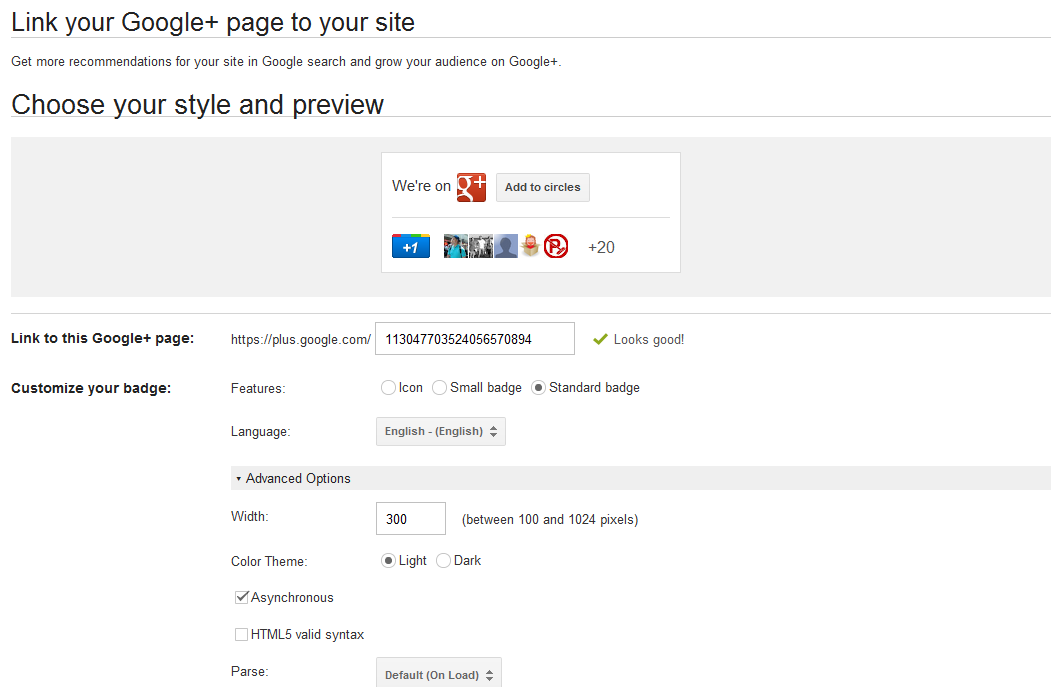1063x687 pixels.
Task: Click the blue +1 button in the preview
Action: 411,246
